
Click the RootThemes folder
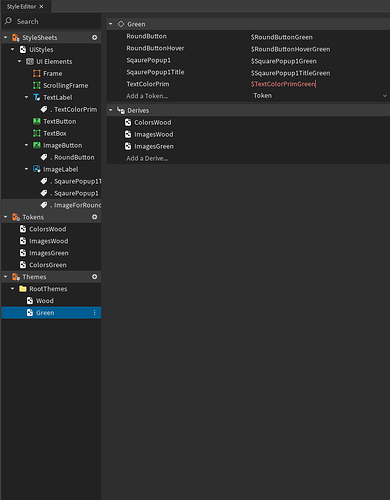click(48, 289)
